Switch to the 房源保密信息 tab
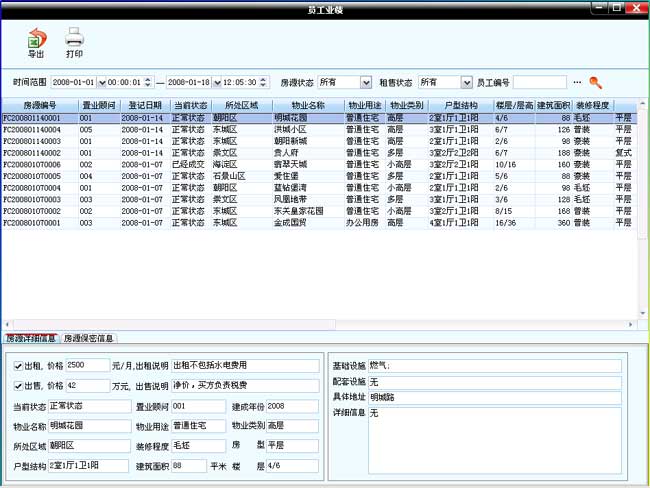Viewport: 650px width, 488px height. (x=89, y=339)
